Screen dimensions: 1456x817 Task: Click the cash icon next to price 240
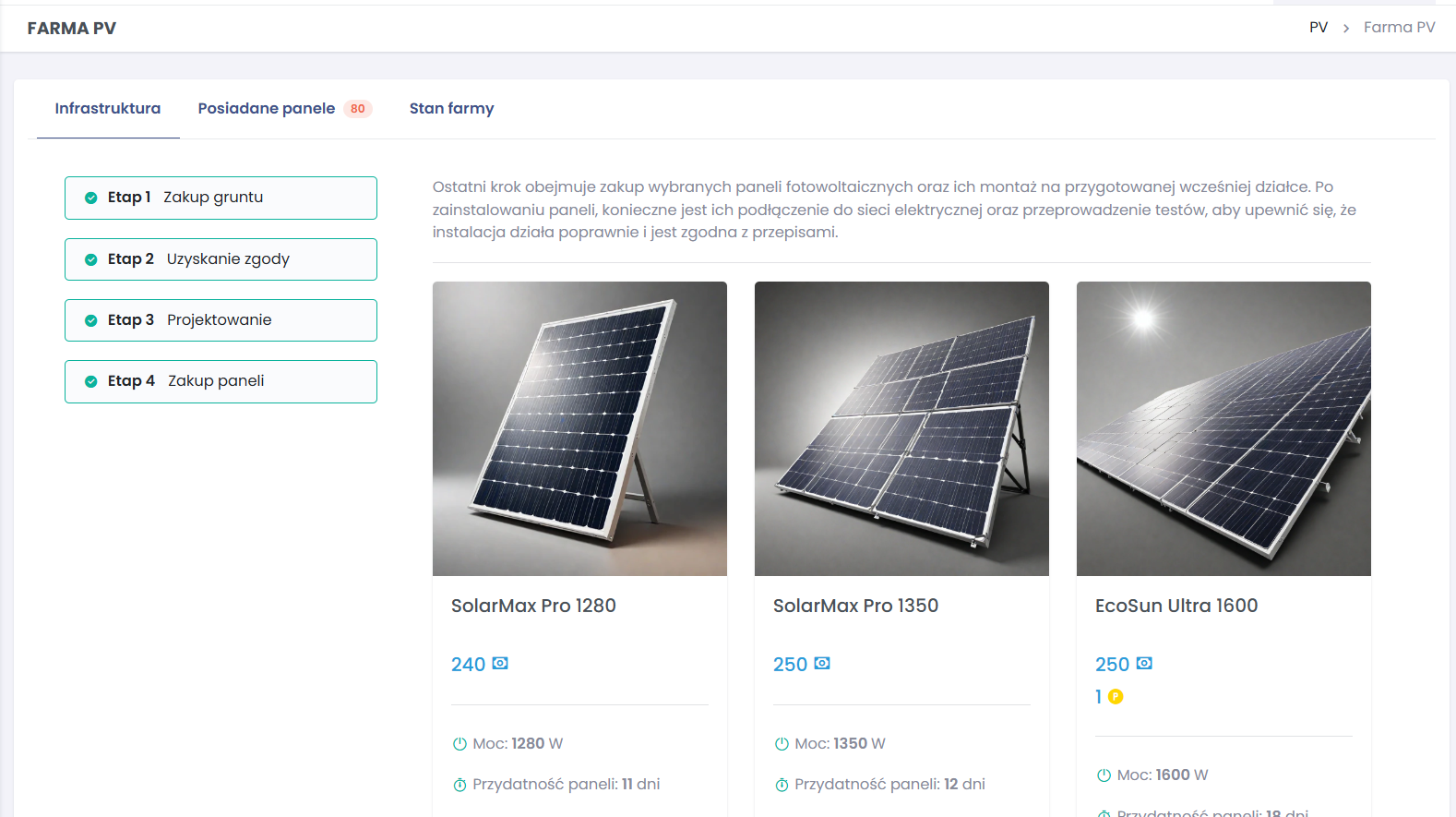[500, 664]
